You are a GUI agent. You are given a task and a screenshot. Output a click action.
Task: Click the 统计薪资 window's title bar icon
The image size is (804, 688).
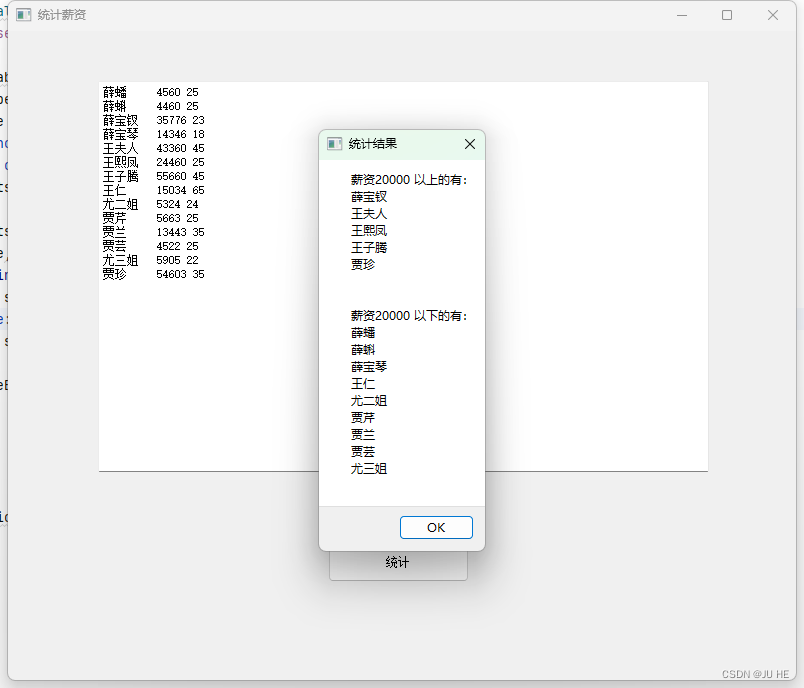click(x=24, y=15)
